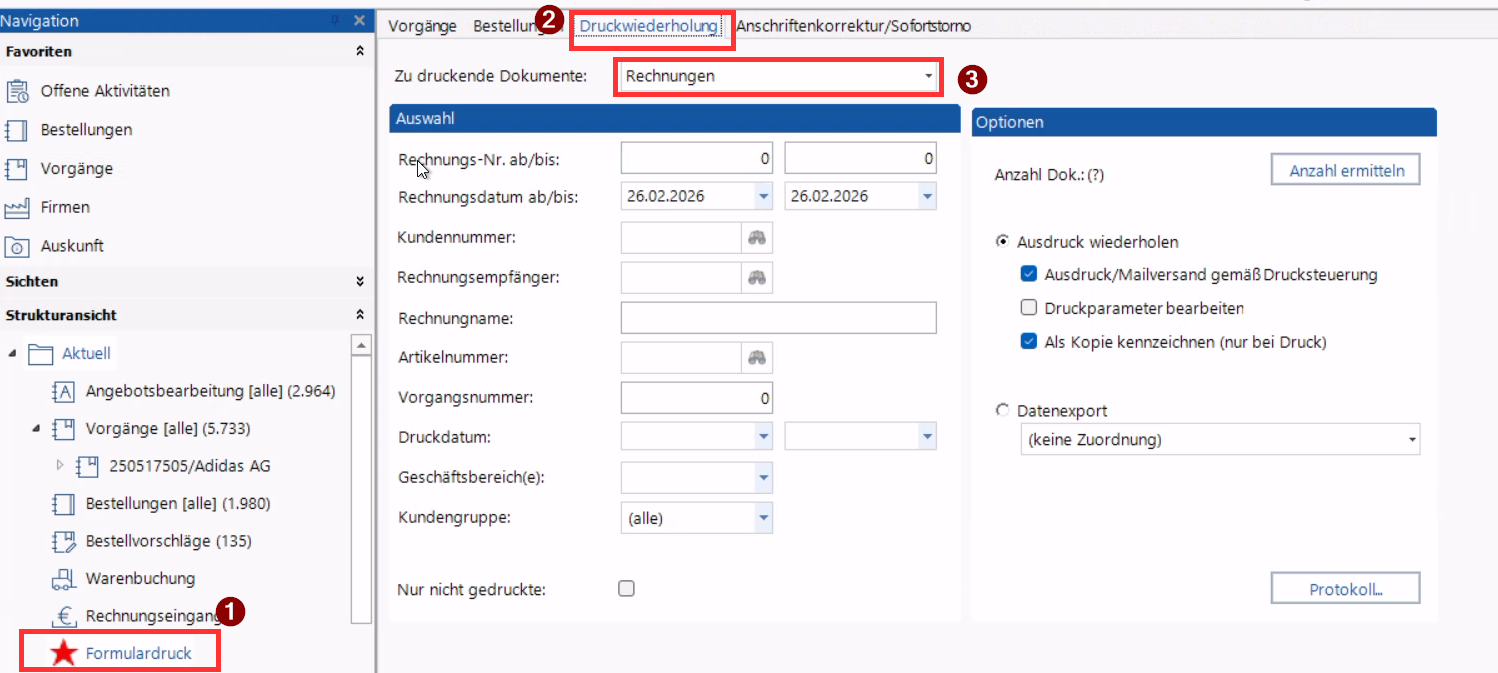The width and height of the screenshot is (1498, 673).
Task: Toggle Druckparameter bearbeiten checkbox
Action: (1028, 308)
